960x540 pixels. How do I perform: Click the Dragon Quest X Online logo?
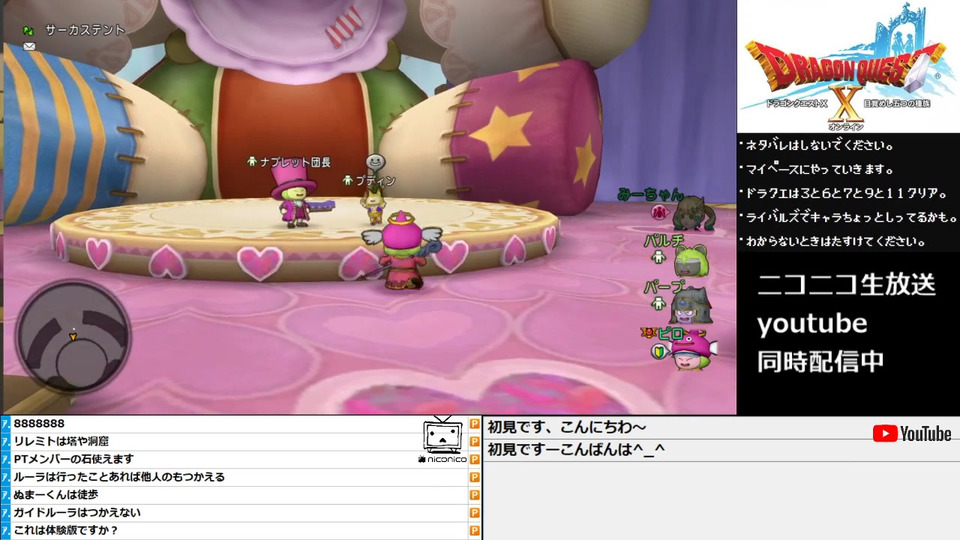(848, 67)
